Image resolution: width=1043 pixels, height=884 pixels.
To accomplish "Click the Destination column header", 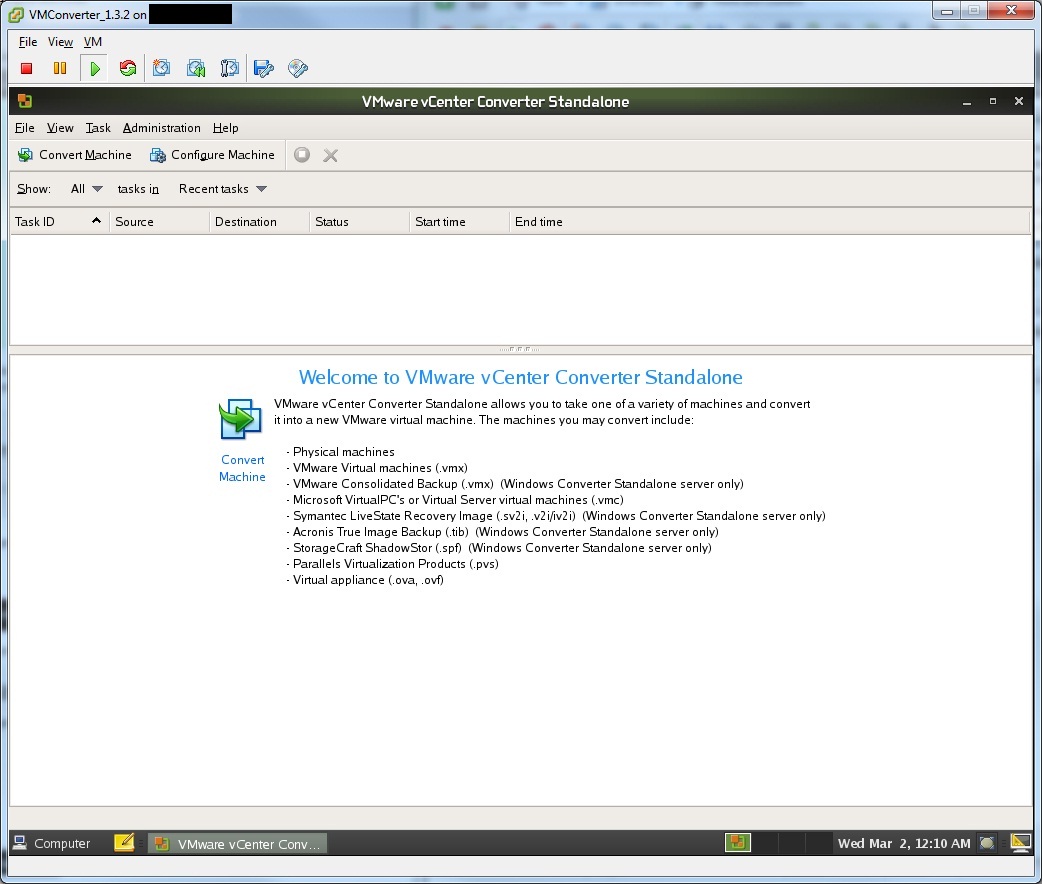I will click(x=259, y=221).
